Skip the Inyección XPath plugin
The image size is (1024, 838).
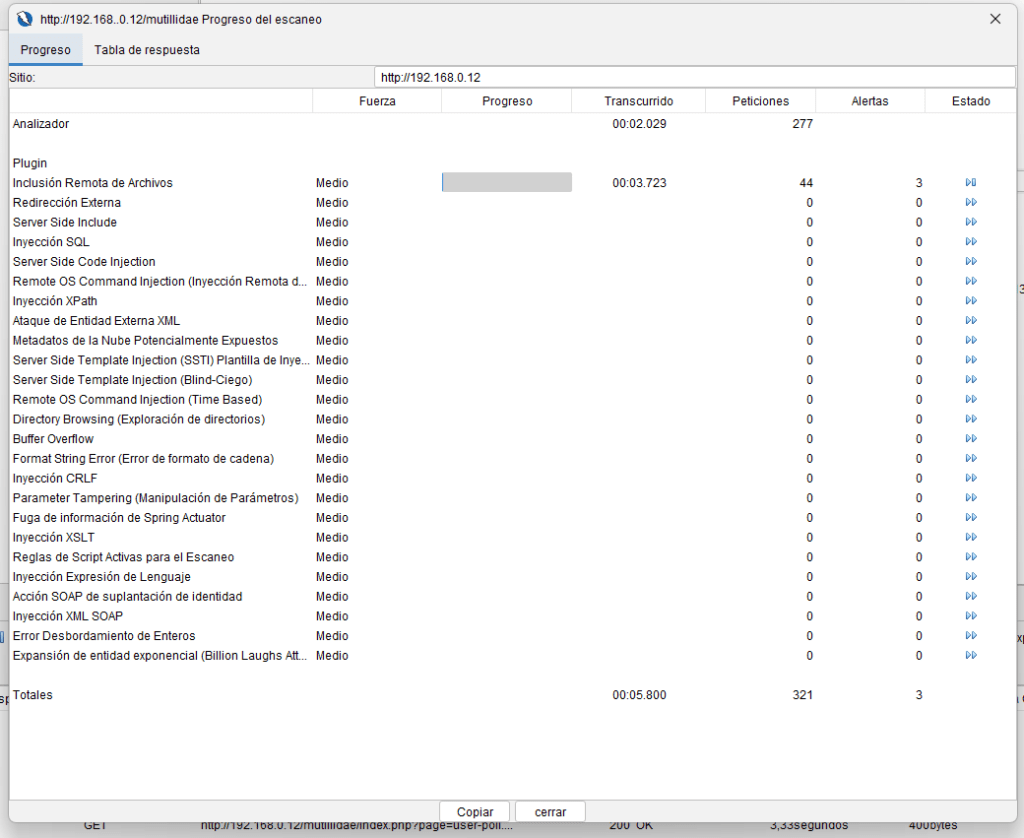tap(970, 301)
